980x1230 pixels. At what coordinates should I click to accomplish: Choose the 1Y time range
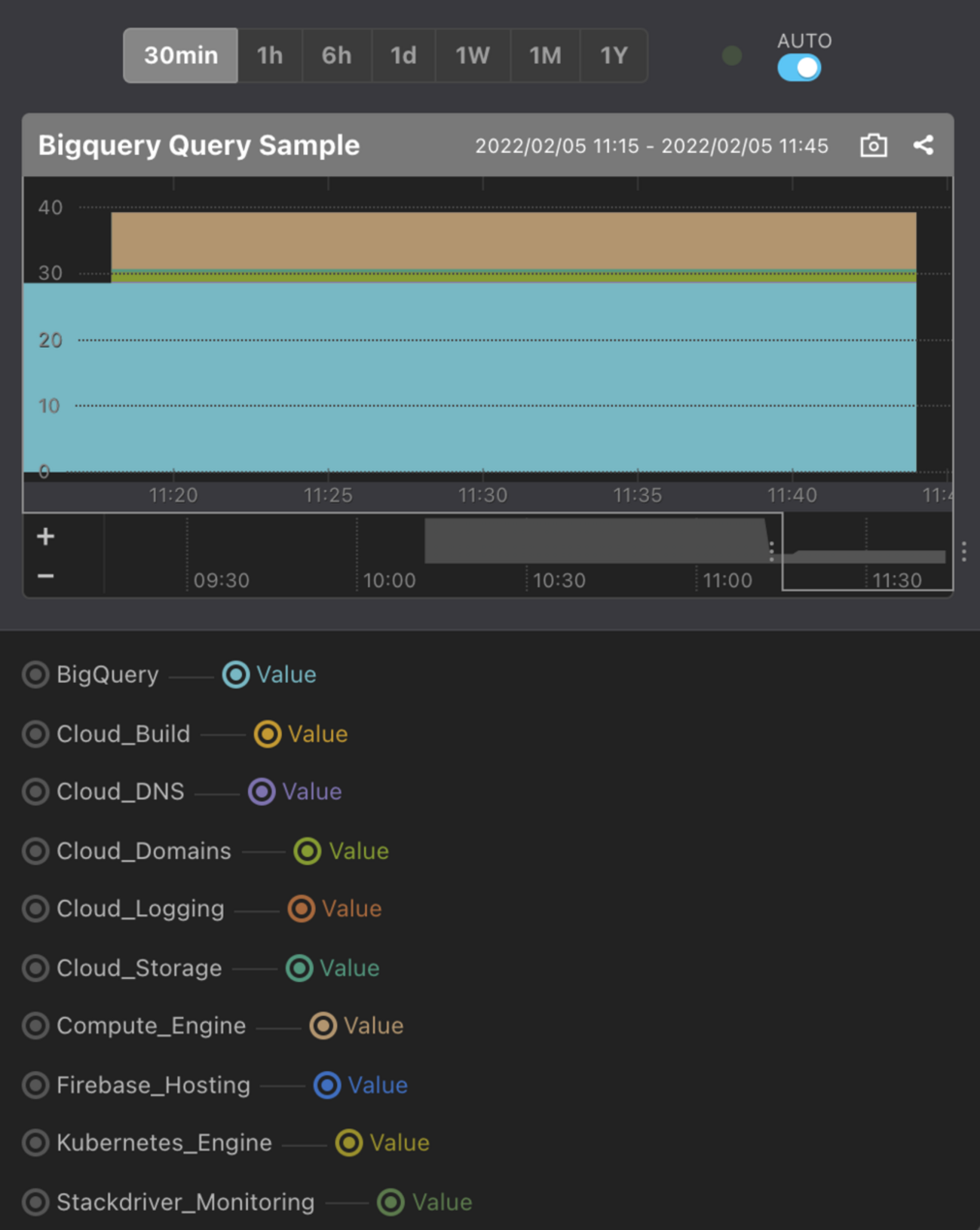point(614,56)
